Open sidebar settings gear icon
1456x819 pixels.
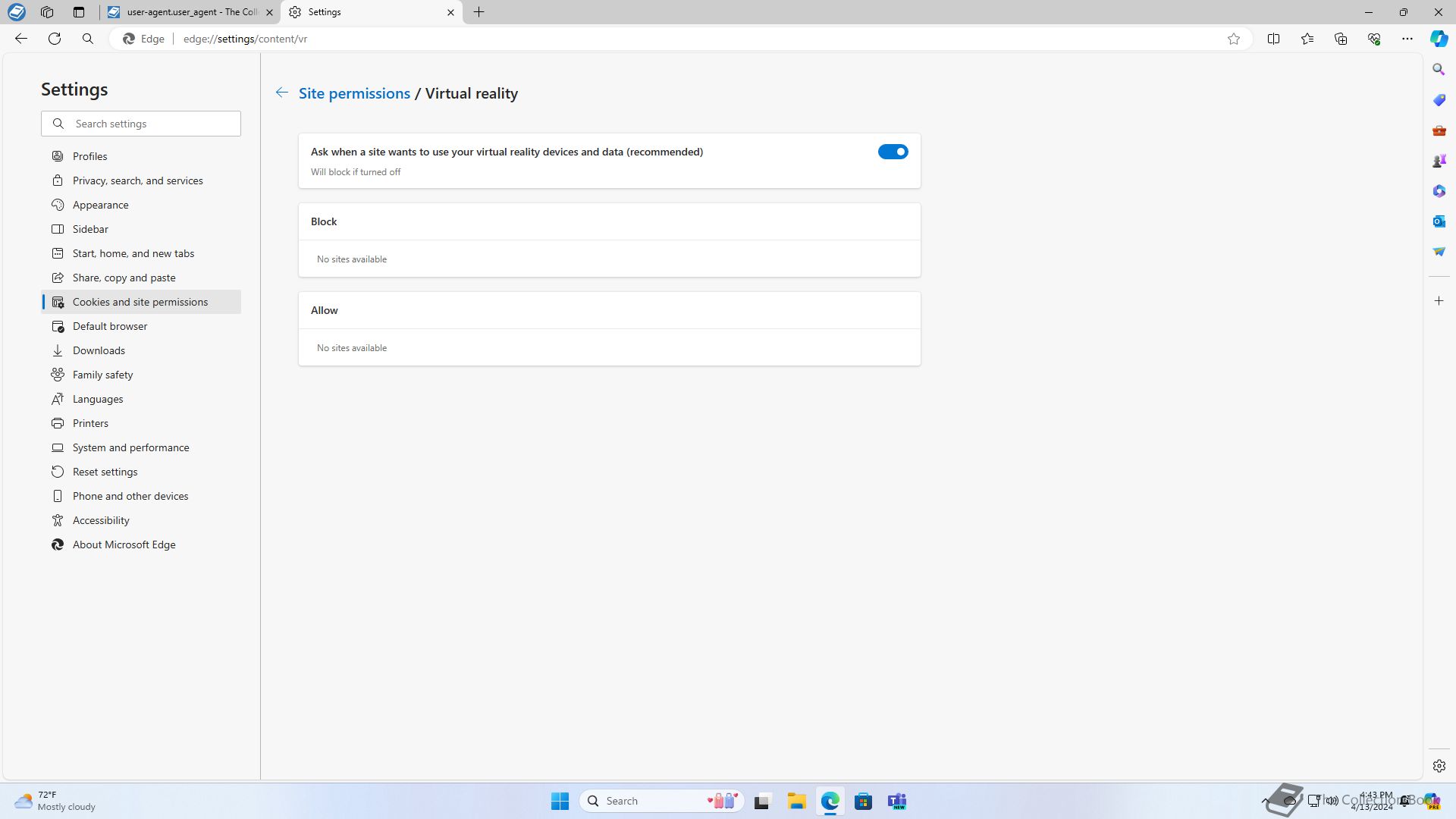coord(1439,766)
